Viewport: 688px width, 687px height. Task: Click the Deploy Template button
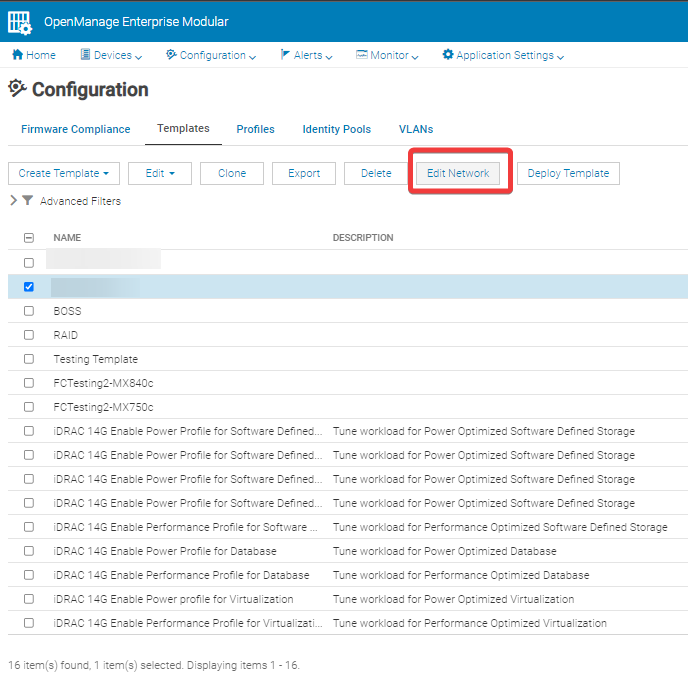[x=568, y=173]
